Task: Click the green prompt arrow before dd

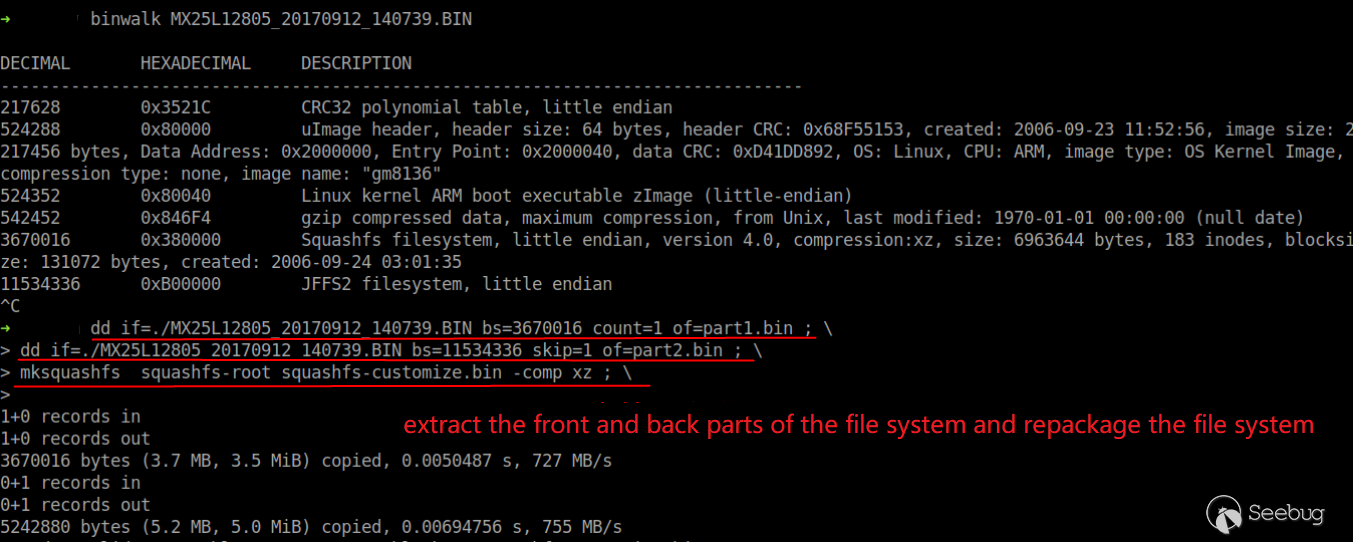Action: point(5,328)
